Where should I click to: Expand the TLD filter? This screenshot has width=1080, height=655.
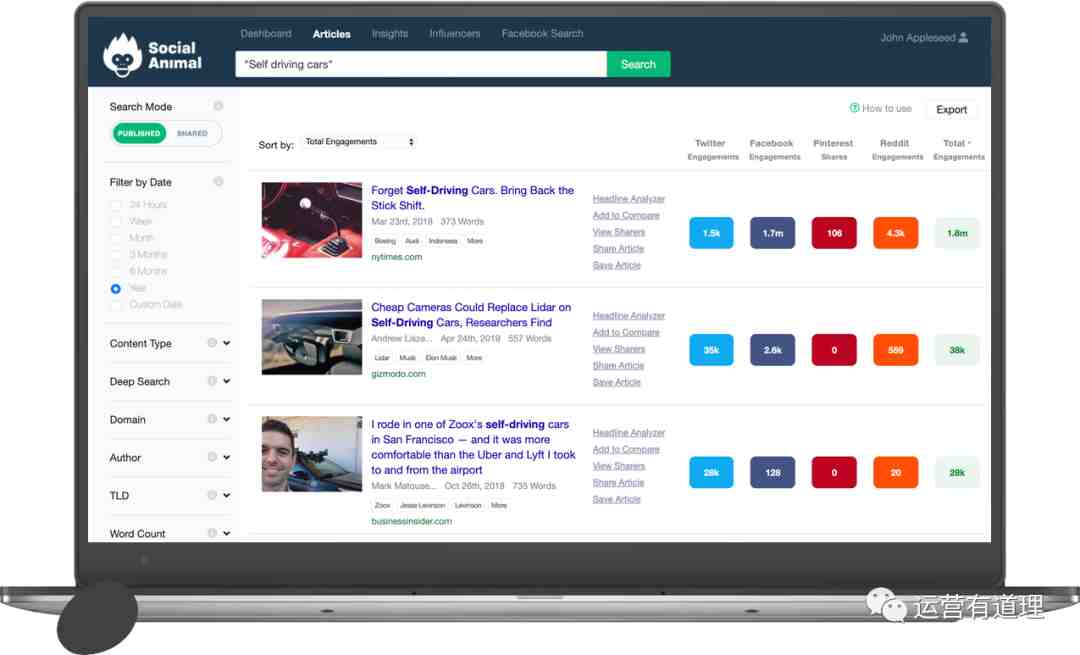tap(227, 495)
